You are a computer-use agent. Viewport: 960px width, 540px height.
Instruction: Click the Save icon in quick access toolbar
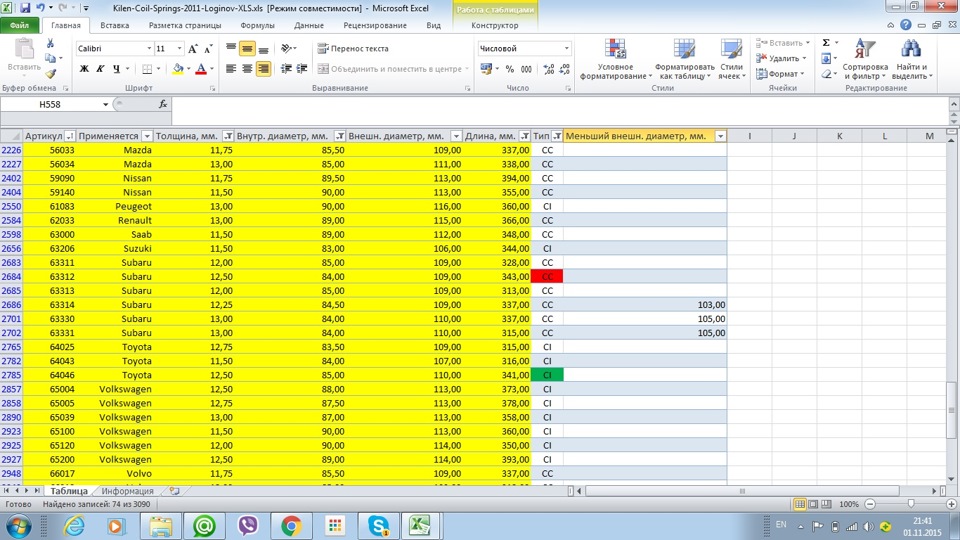point(25,8)
